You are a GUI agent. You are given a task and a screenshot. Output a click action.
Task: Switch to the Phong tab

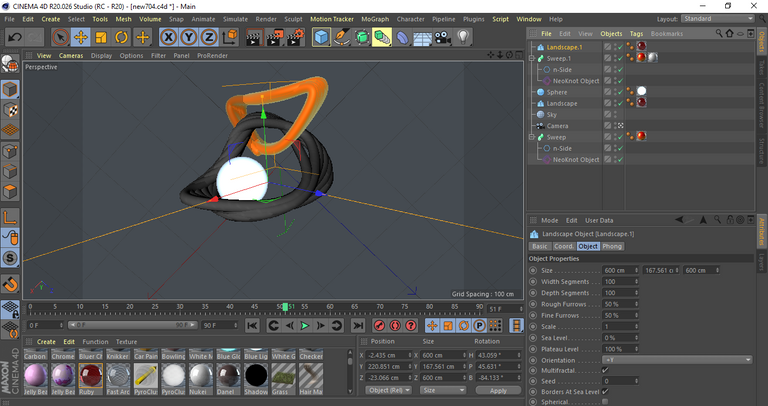[x=612, y=246]
